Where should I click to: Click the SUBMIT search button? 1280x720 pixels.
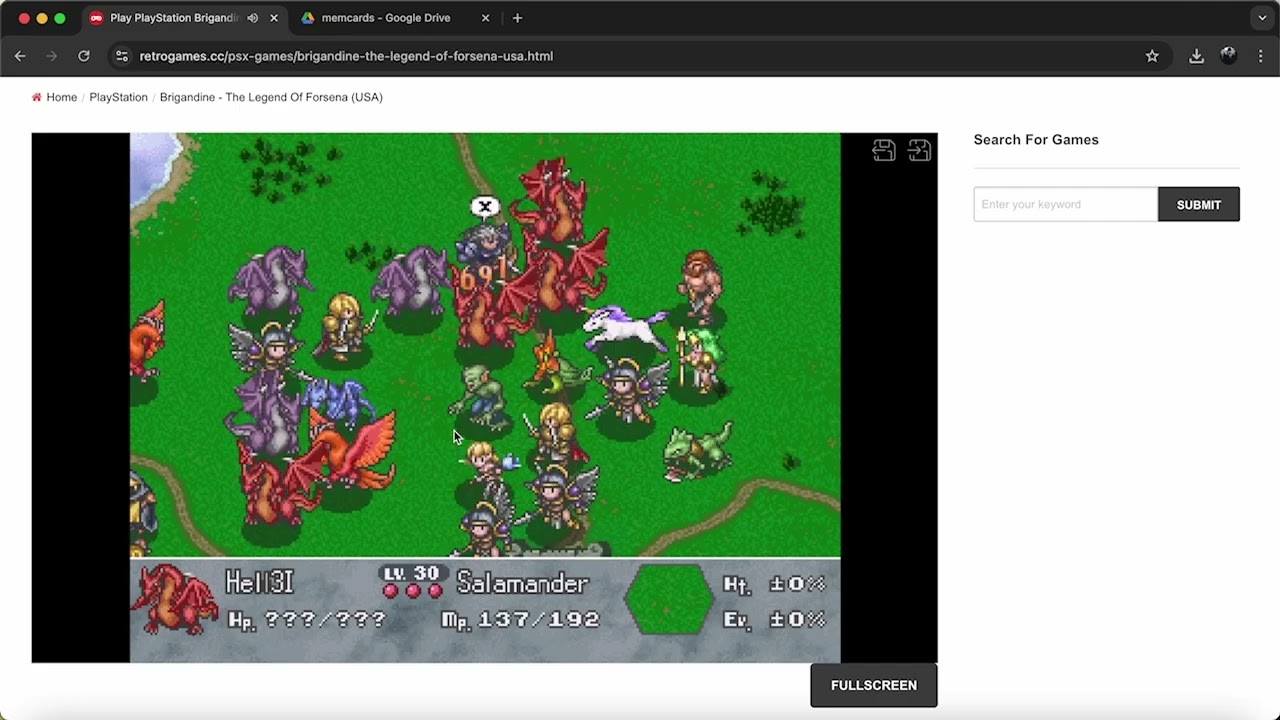coord(1199,204)
